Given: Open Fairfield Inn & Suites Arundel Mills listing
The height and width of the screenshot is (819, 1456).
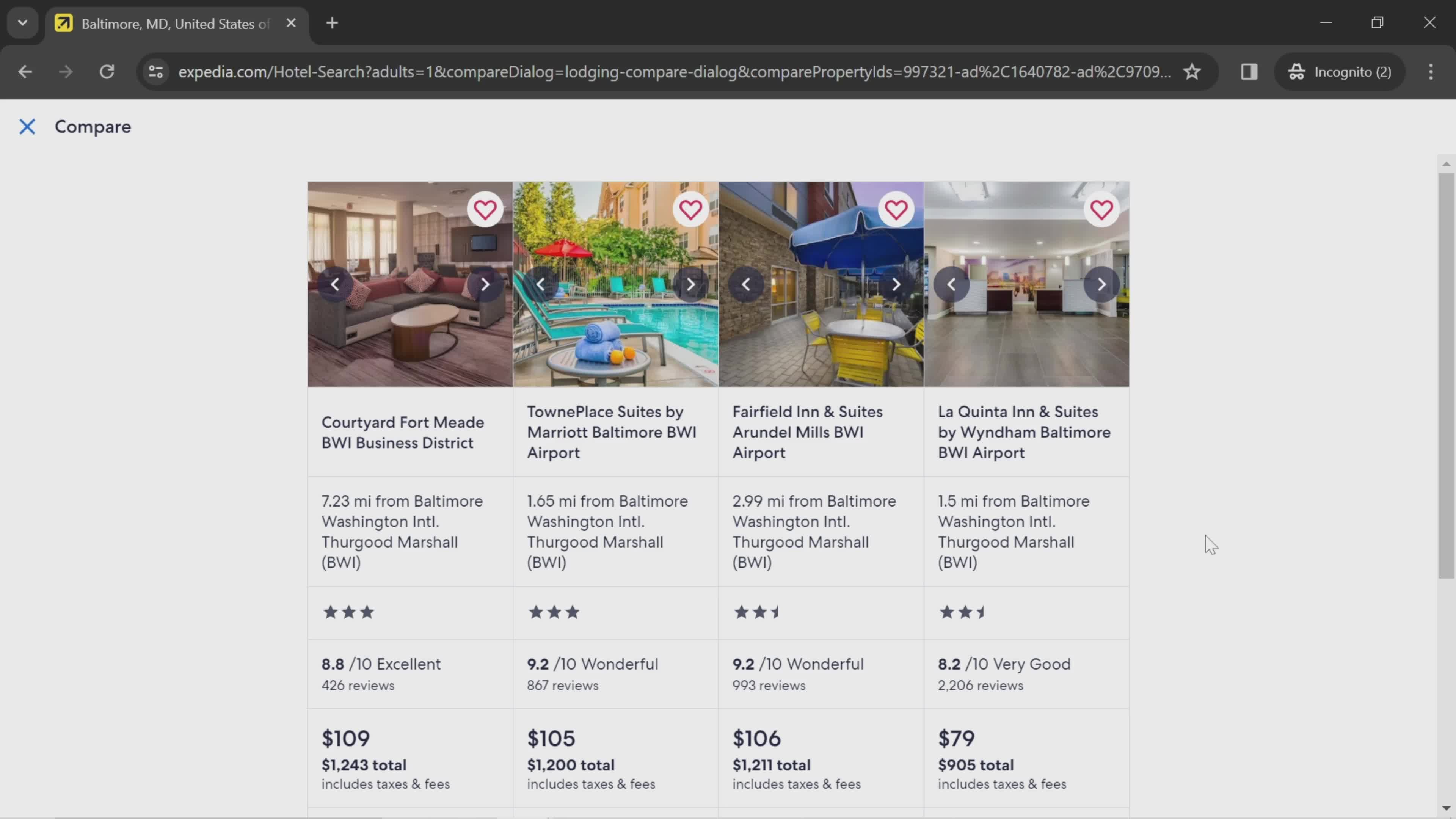Looking at the screenshot, I should [x=807, y=432].
